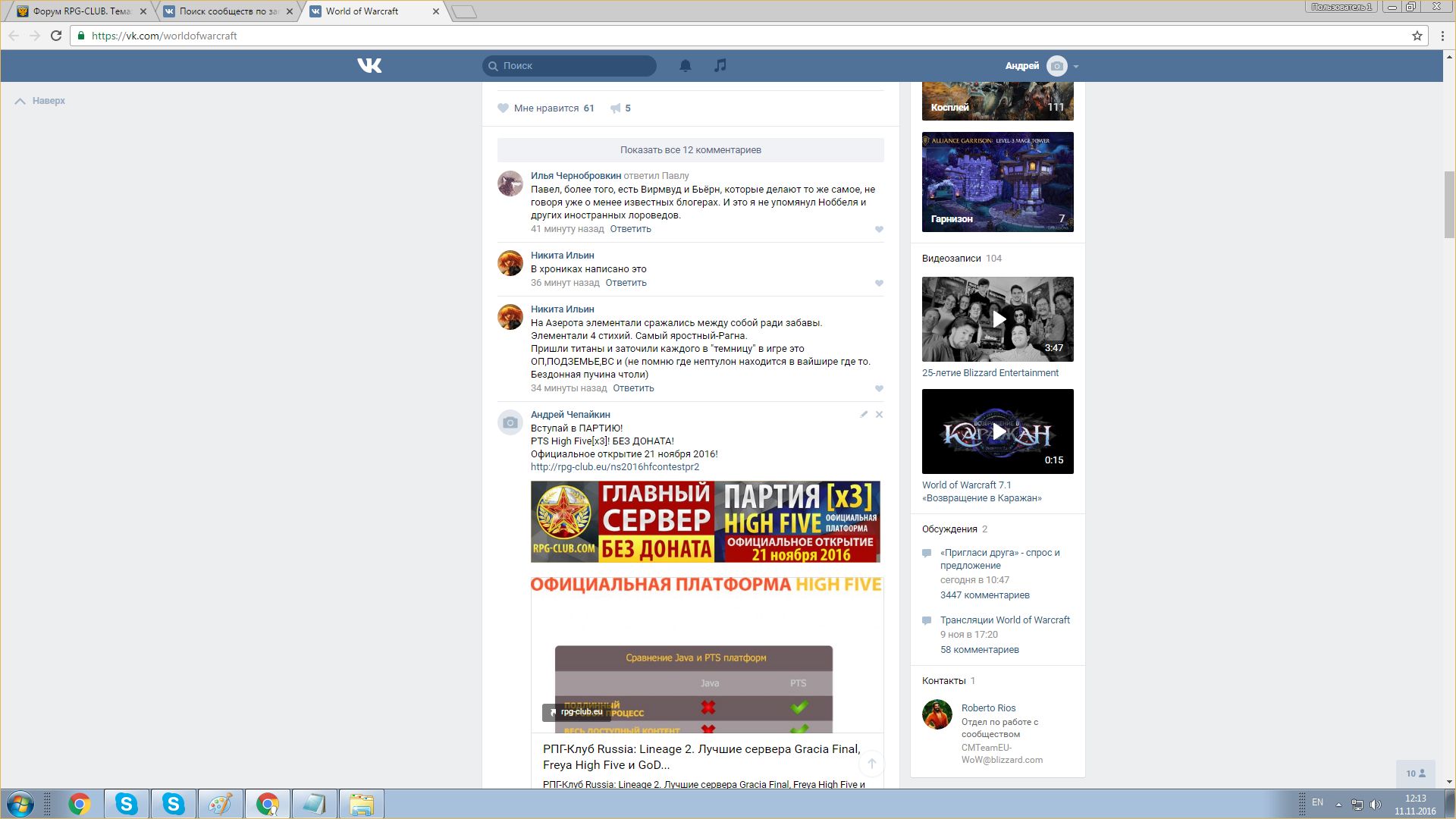Click Roberto Rios avatar picture
1456x819 pixels.
coord(937,714)
